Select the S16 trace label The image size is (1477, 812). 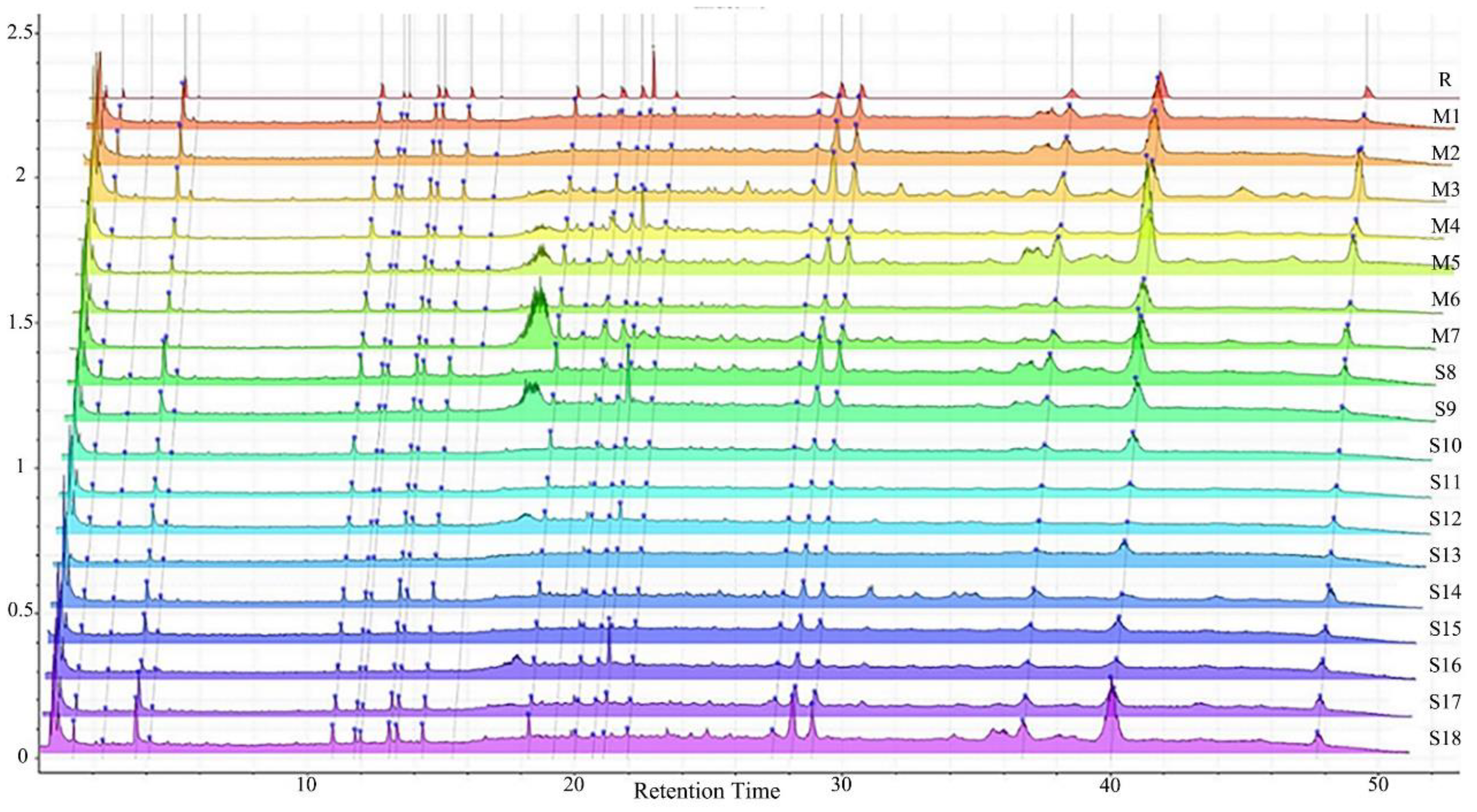click(1445, 665)
